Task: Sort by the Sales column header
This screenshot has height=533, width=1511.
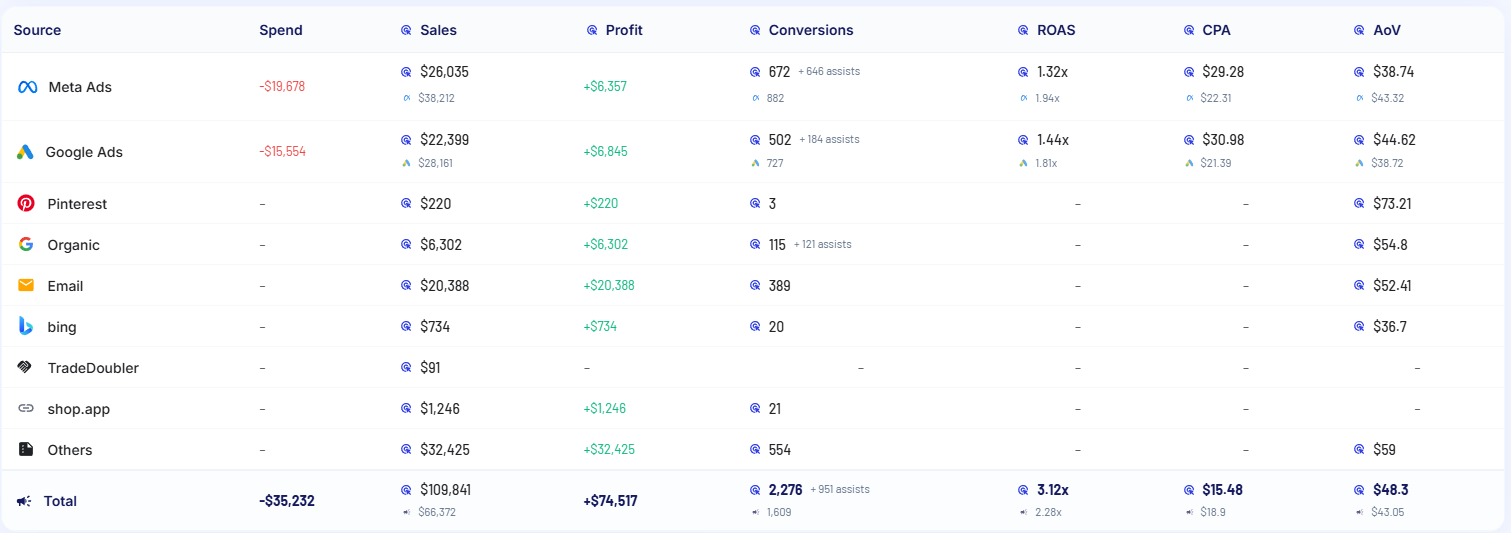Action: click(438, 30)
